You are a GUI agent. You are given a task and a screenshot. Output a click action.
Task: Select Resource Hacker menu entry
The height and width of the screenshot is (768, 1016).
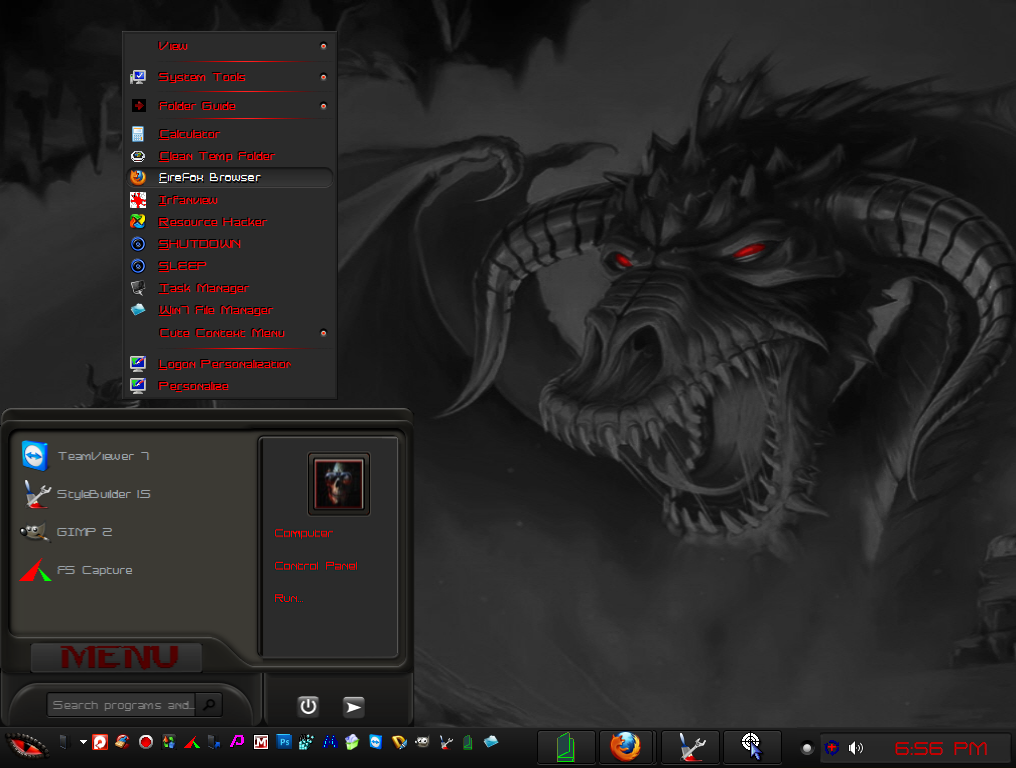point(212,222)
